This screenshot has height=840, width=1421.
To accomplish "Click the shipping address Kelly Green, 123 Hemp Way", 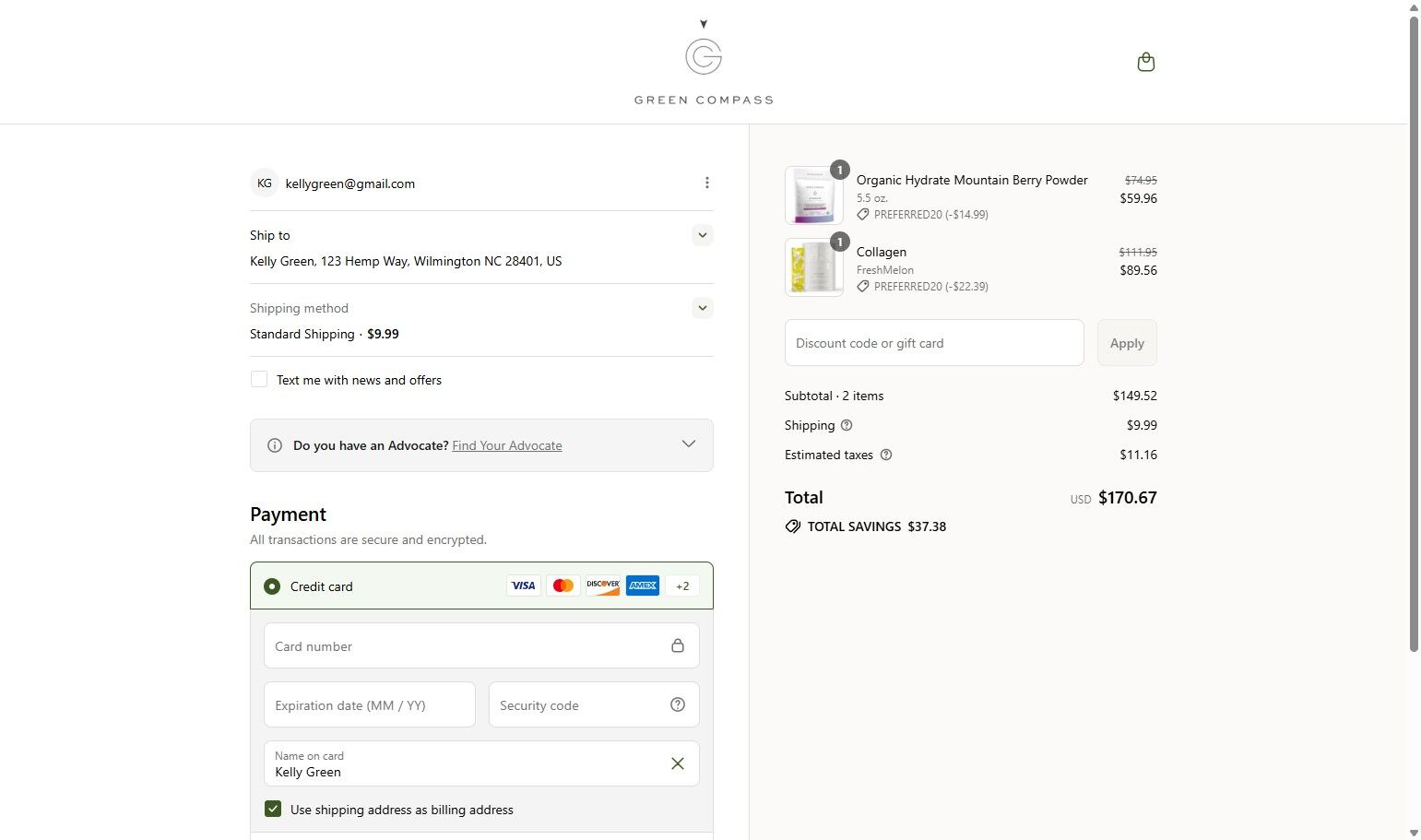I will (406, 261).
